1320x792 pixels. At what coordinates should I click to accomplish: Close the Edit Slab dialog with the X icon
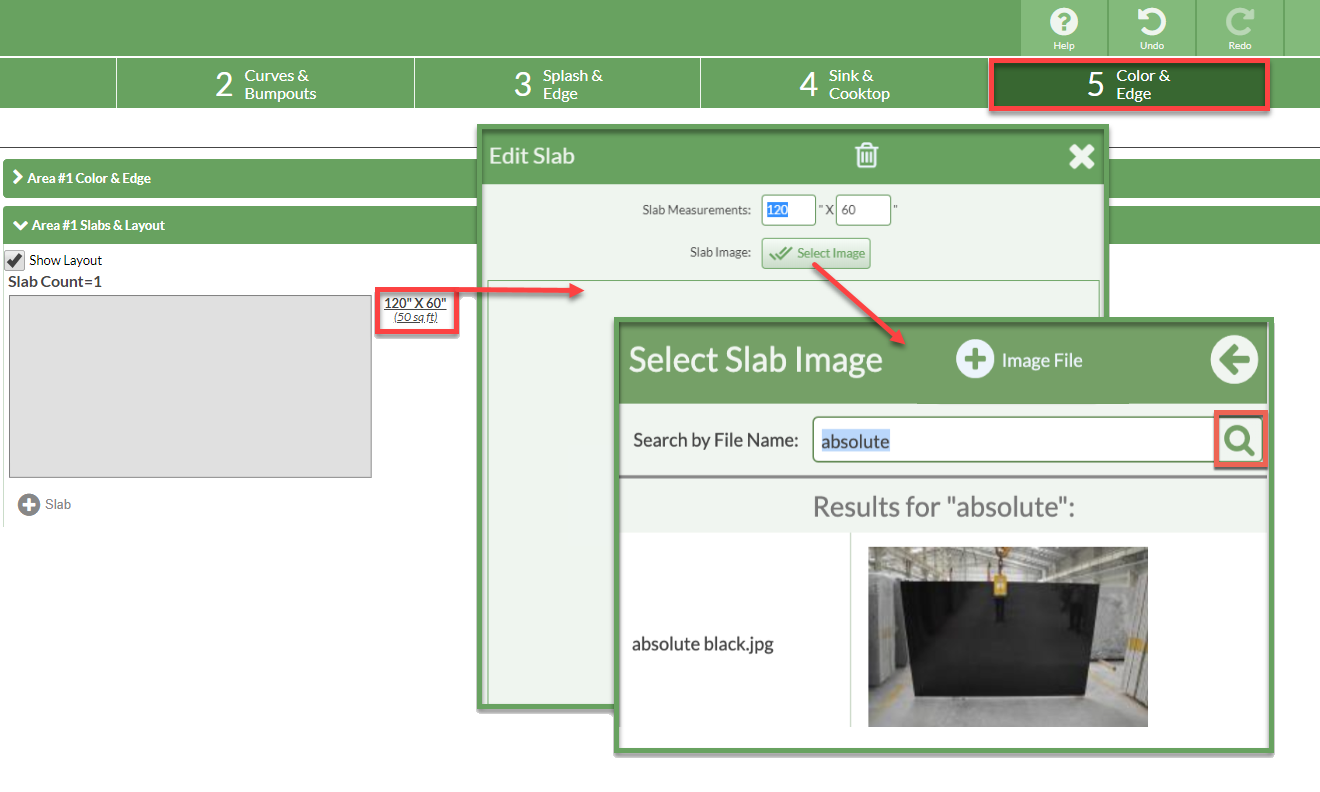tap(1081, 155)
